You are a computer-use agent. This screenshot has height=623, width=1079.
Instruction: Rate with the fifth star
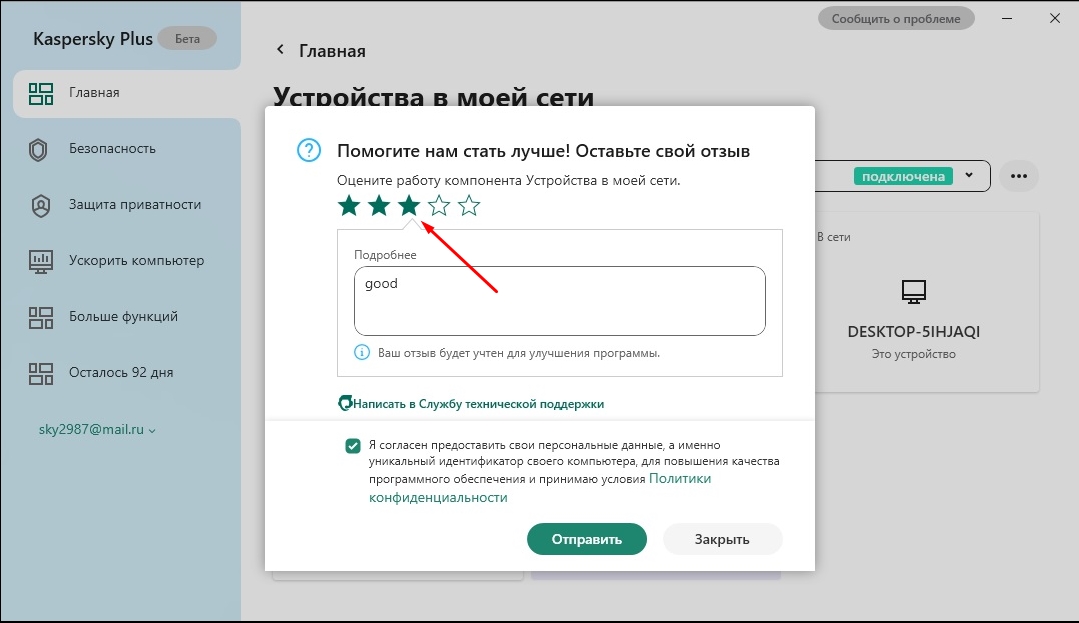tap(469, 206)
